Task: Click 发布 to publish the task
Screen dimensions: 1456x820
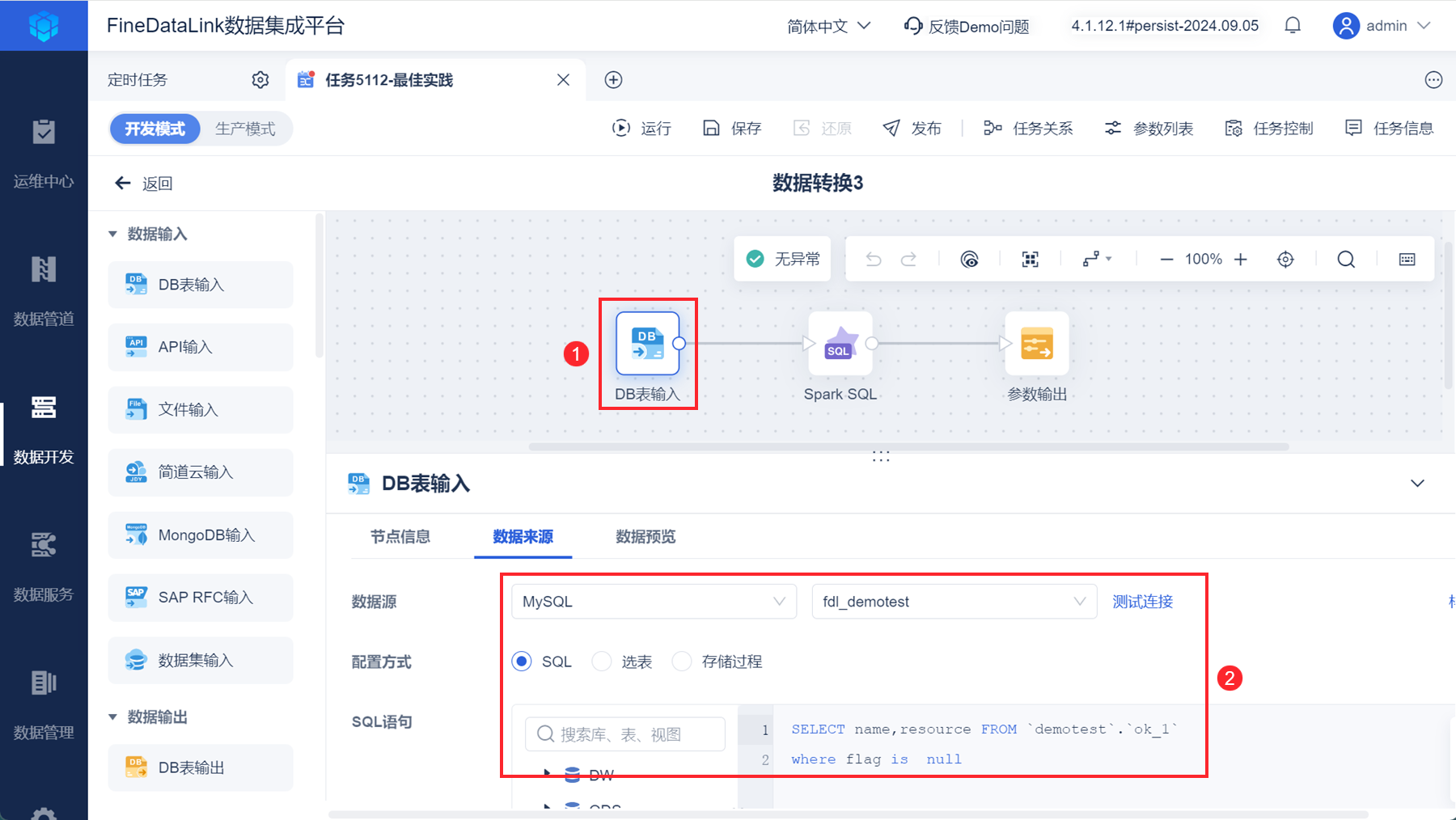Action: tap(912, 129)
